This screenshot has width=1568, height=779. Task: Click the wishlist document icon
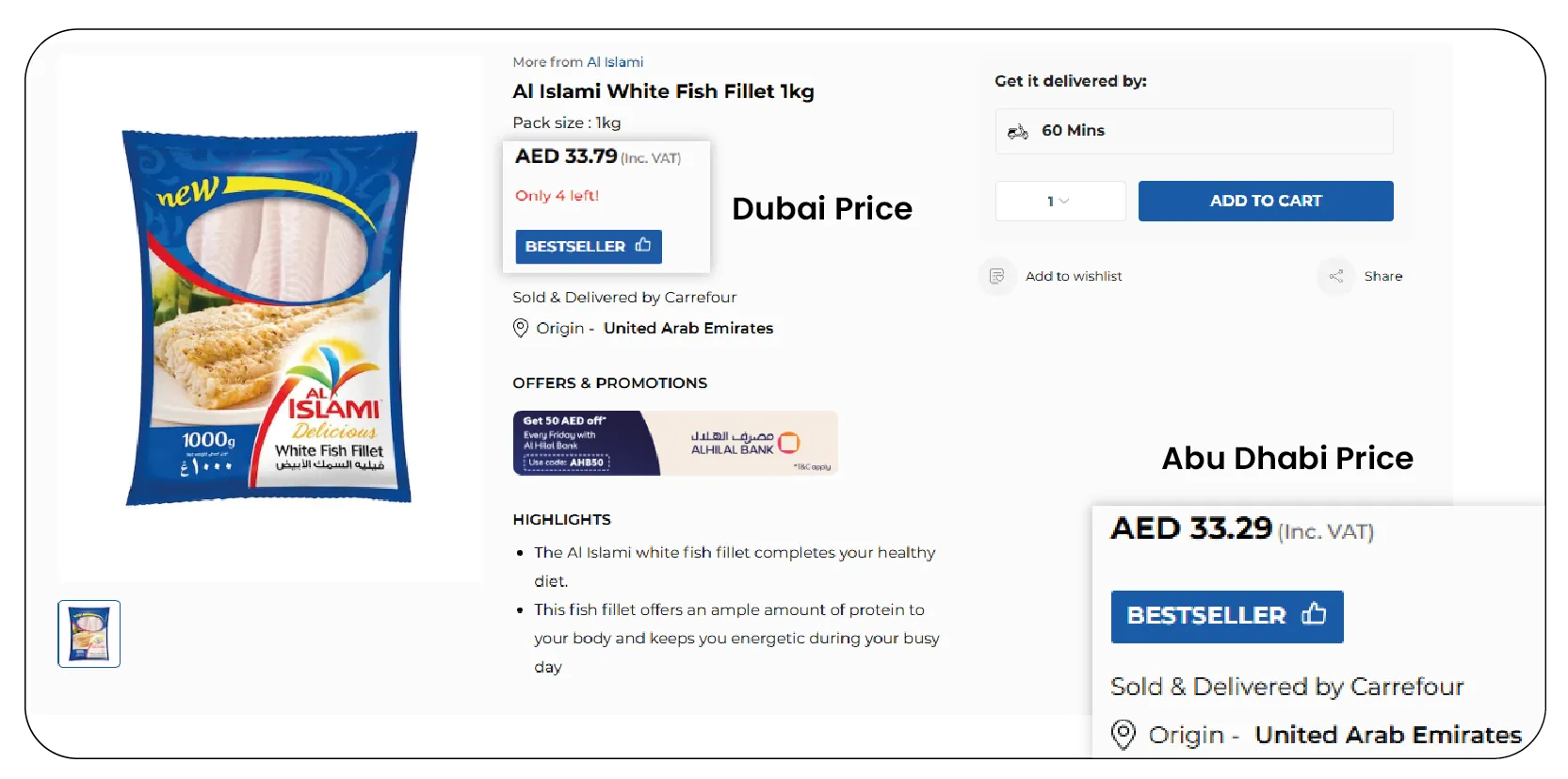click(996, 276)
